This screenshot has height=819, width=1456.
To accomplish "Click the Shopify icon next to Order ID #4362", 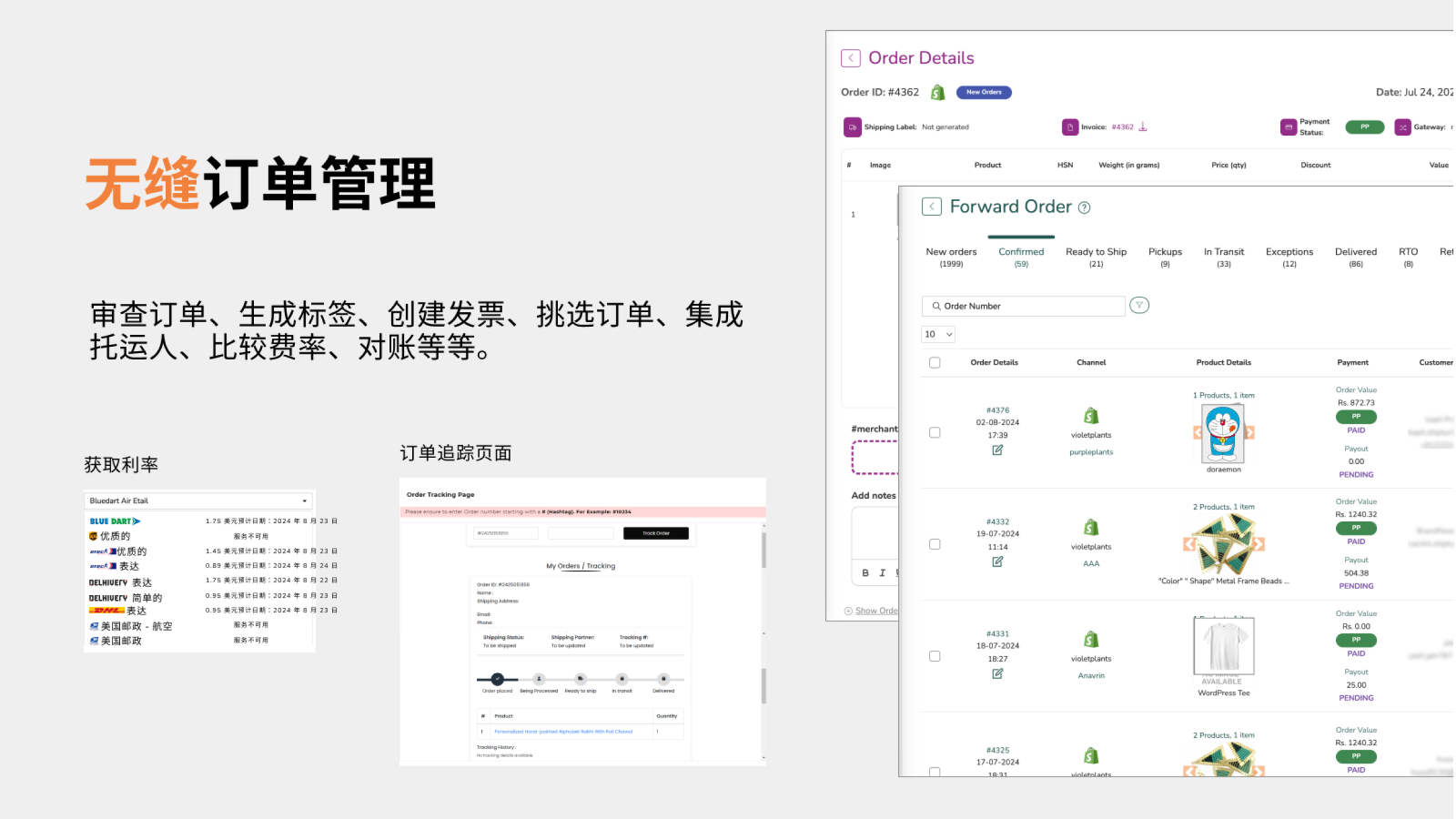I will [x=938, y=93].
